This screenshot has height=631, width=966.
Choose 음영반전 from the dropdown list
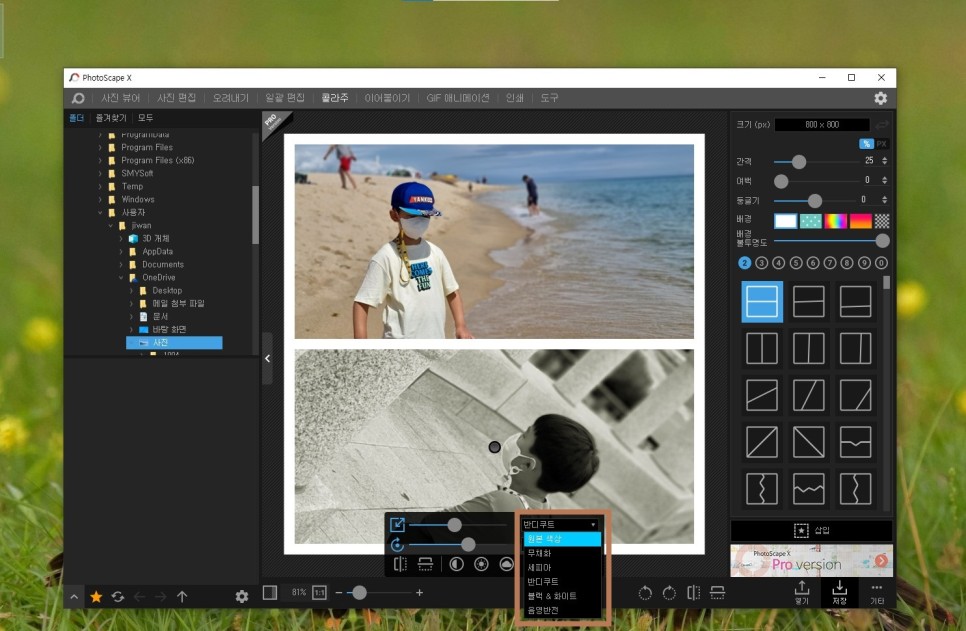click(562, 610)
